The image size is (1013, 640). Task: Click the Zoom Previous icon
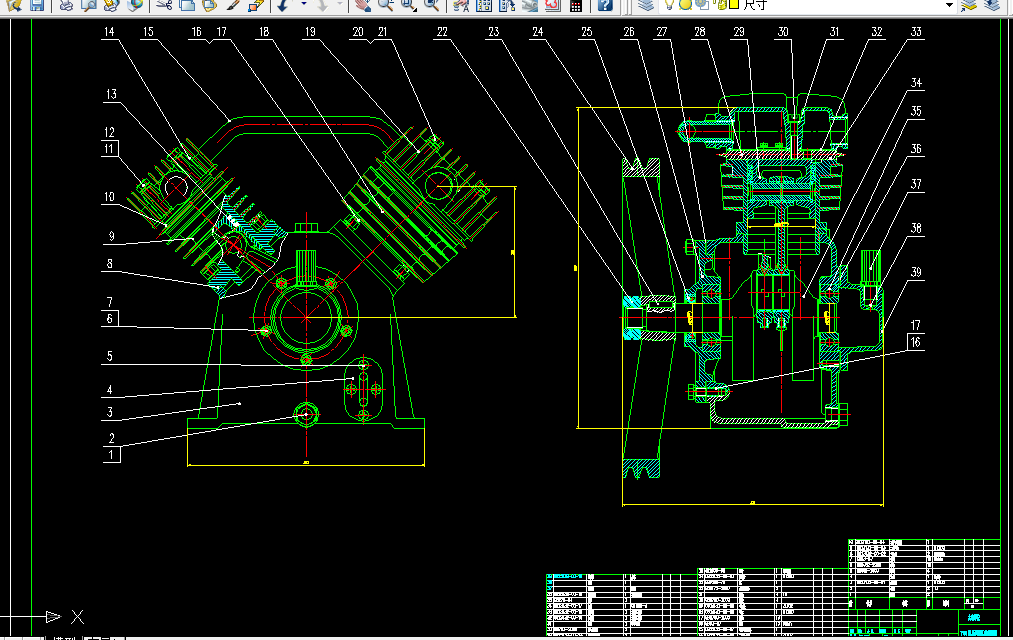click(x=432, y=5)
